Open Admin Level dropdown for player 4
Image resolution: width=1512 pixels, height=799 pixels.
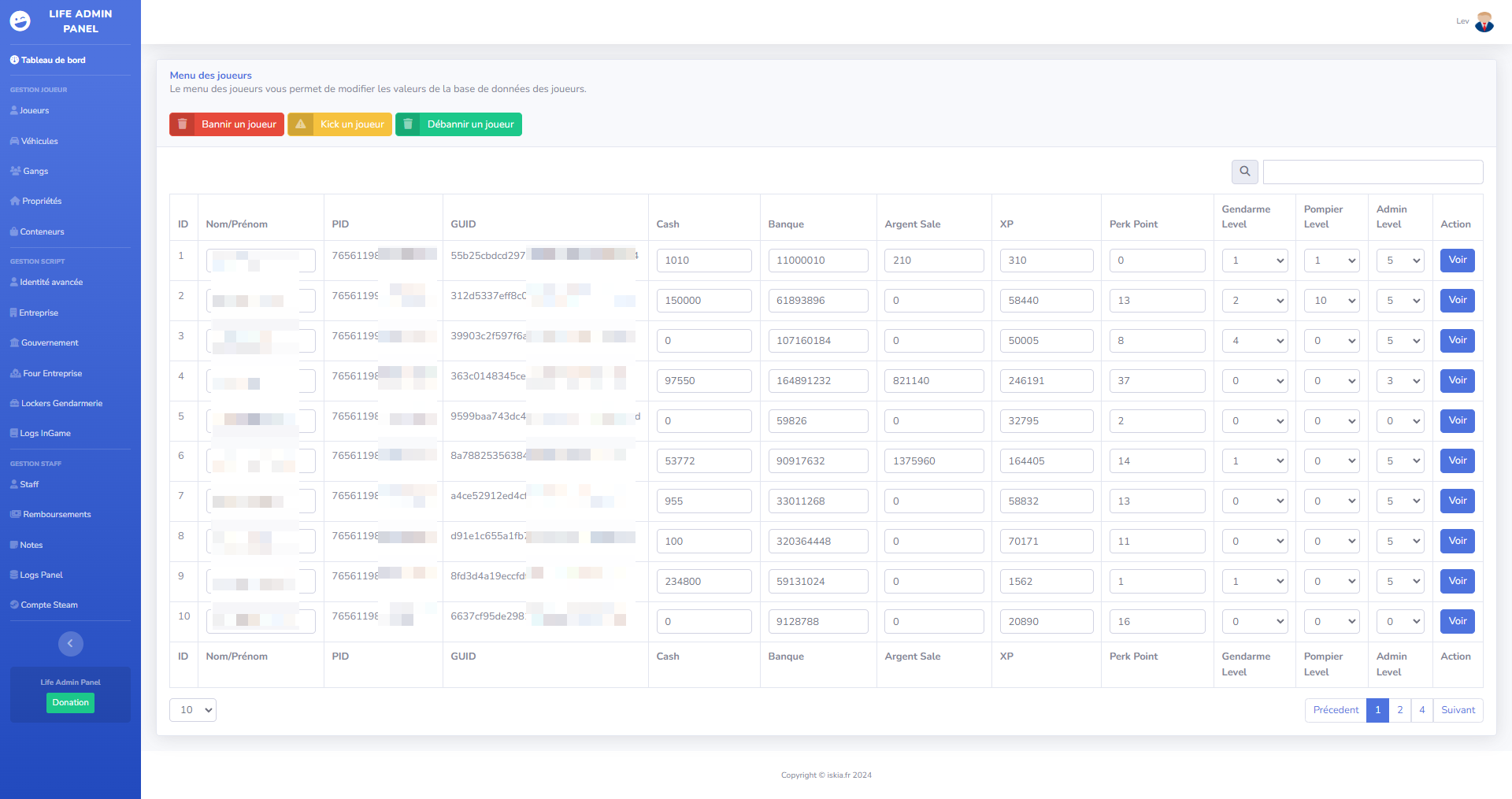[x=1400, y=381]
